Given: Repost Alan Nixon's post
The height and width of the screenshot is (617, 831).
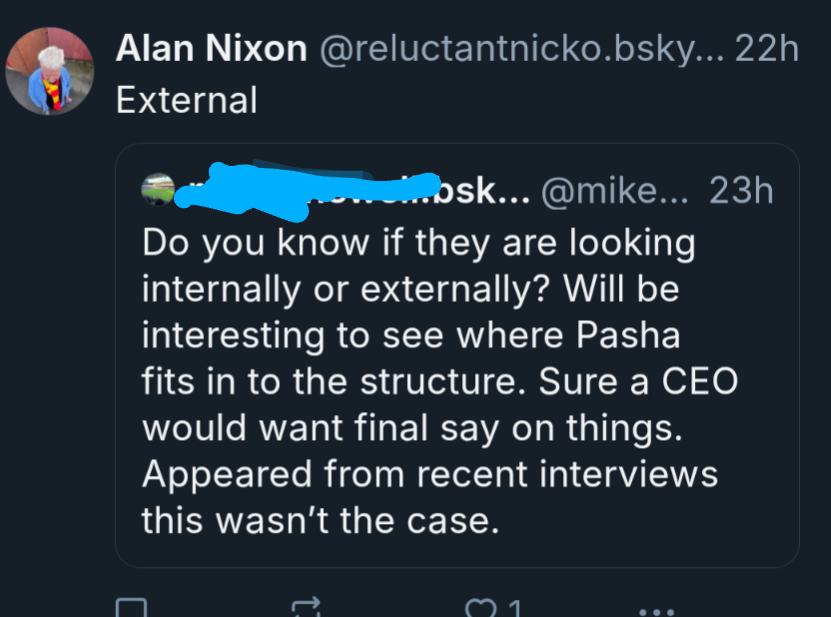Looking at the screenshot, I should click(x=307, y=608).
